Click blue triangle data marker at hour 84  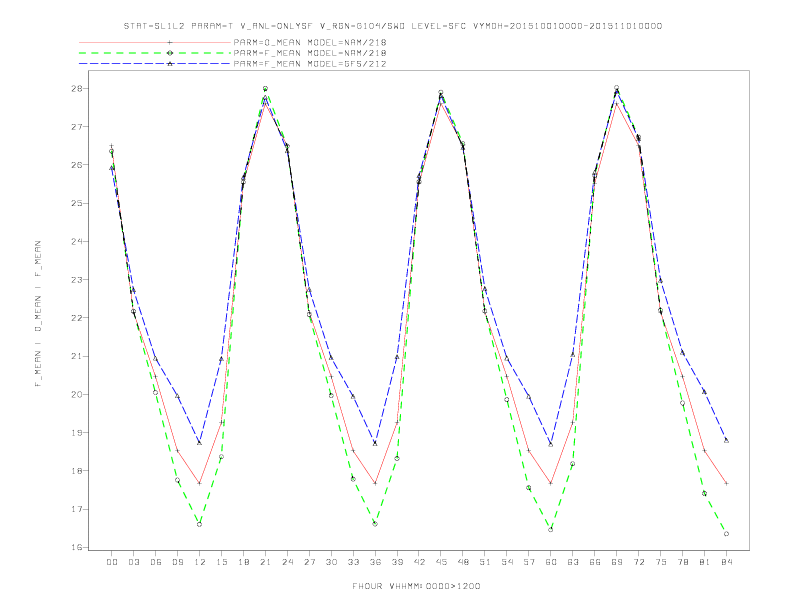click(726, 440)
